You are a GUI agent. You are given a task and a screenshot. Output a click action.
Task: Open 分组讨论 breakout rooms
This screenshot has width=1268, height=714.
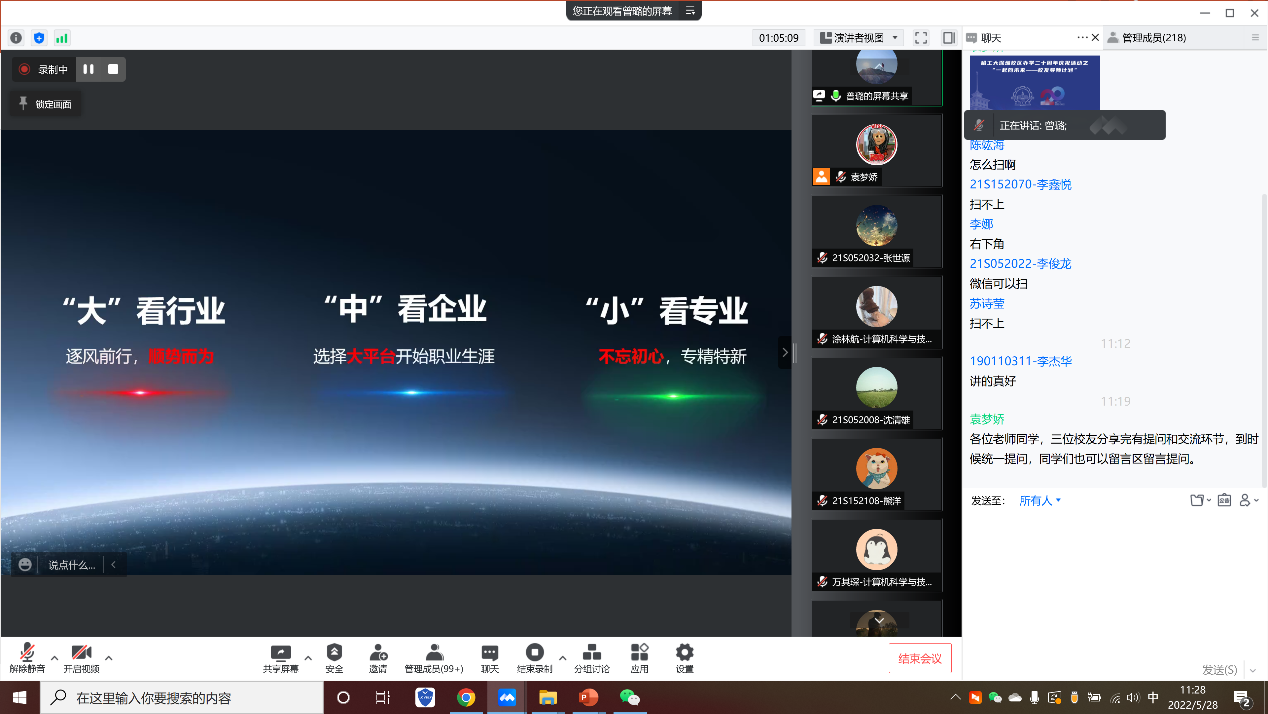(x=591, y=653)
